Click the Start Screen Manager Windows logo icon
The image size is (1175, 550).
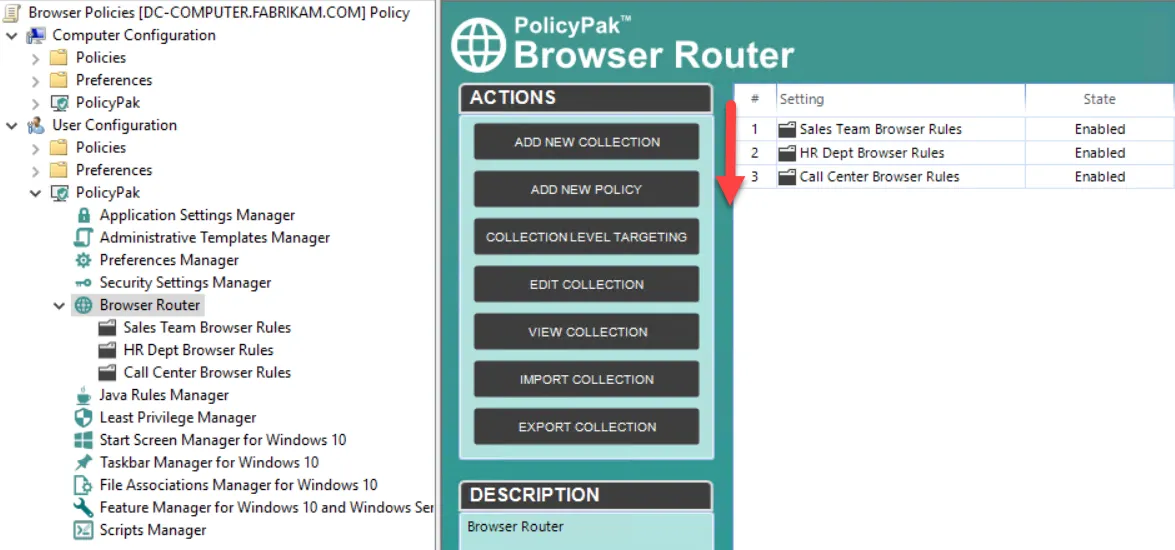point(83,440)
